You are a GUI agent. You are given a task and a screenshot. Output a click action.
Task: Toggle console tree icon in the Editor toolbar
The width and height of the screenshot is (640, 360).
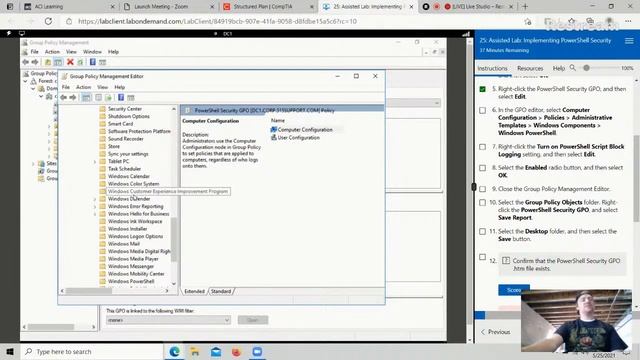(86, 98)
